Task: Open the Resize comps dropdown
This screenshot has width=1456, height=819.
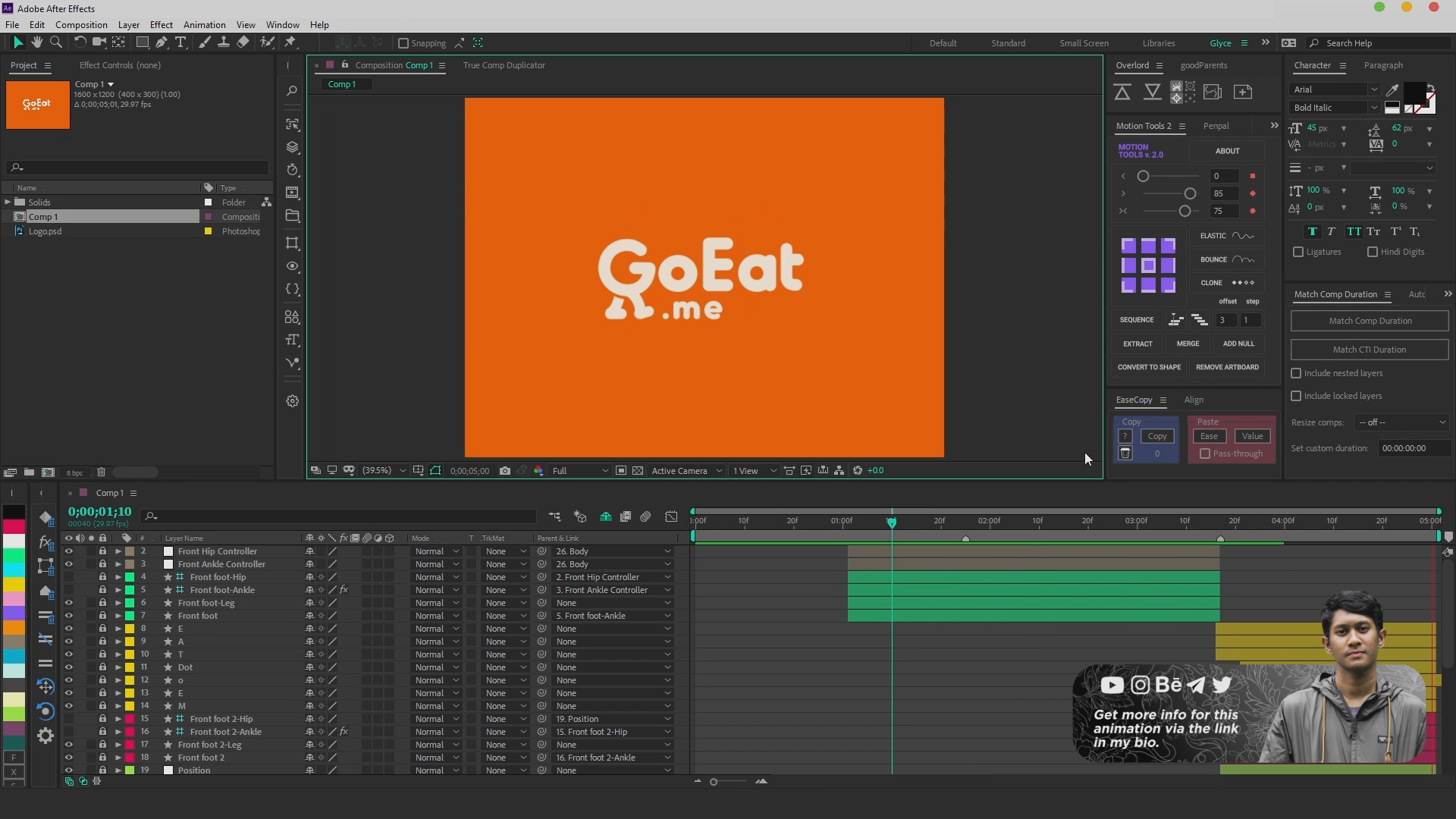Action: (1402, 422)
